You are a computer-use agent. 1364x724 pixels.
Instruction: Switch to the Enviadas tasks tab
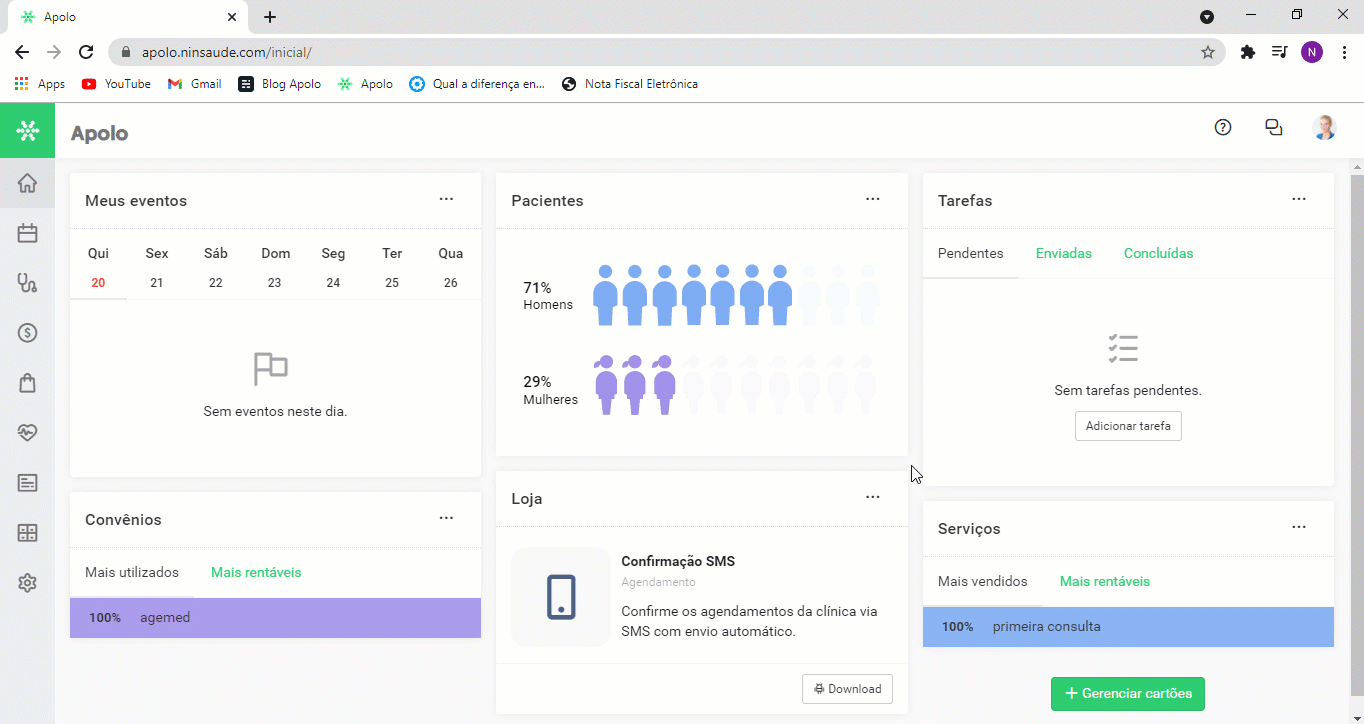pyautogui.click(x=1064, y=253)
